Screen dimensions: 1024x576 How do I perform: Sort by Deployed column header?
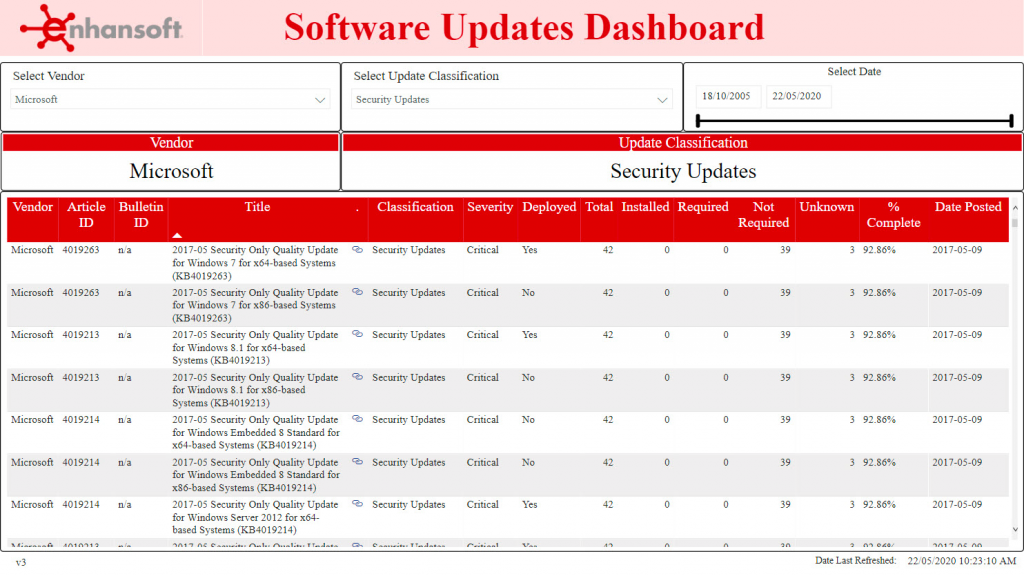pyautogui.click(x=549, y=207)
